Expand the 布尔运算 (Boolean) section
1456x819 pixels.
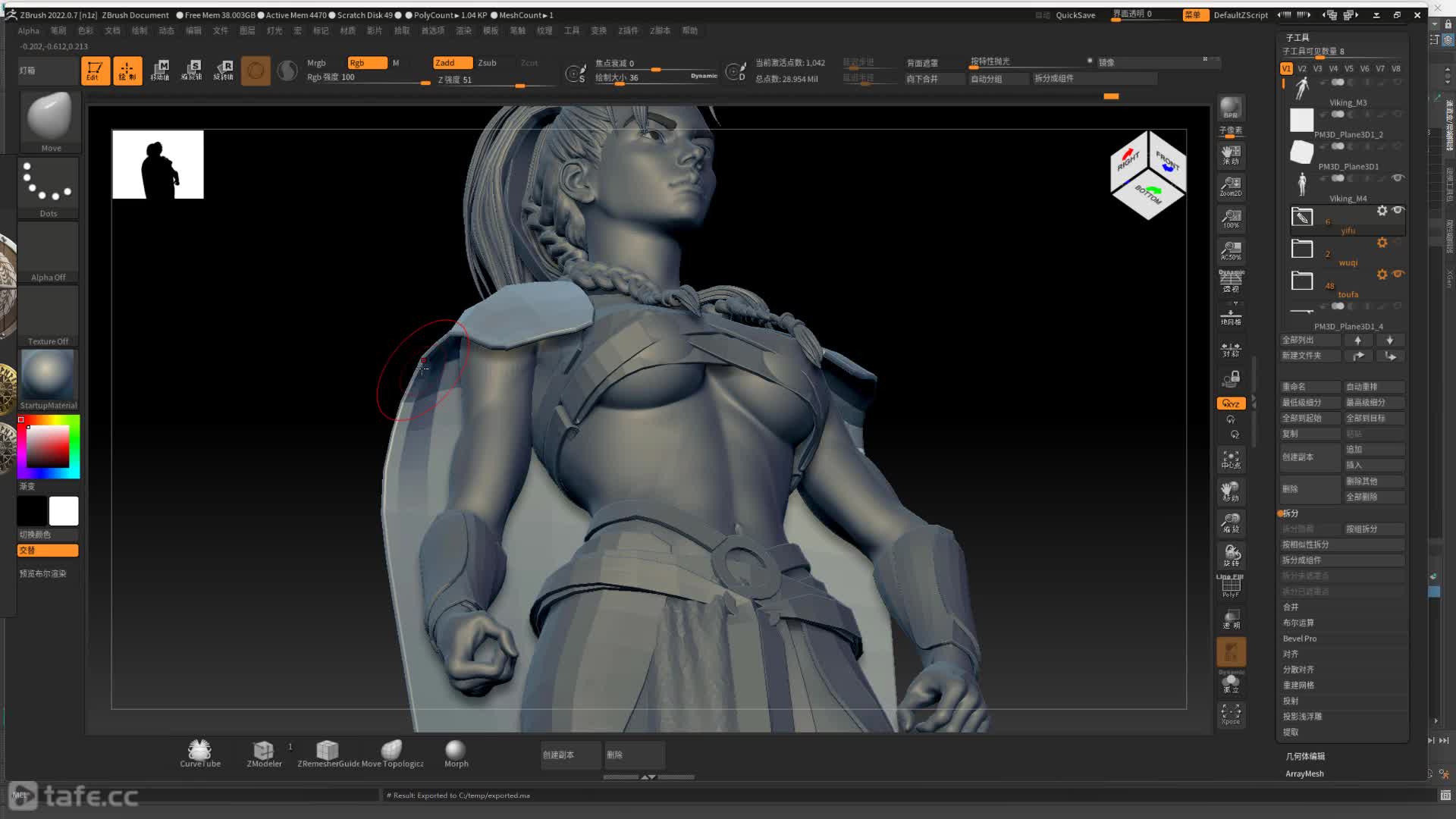(1298, 623)
